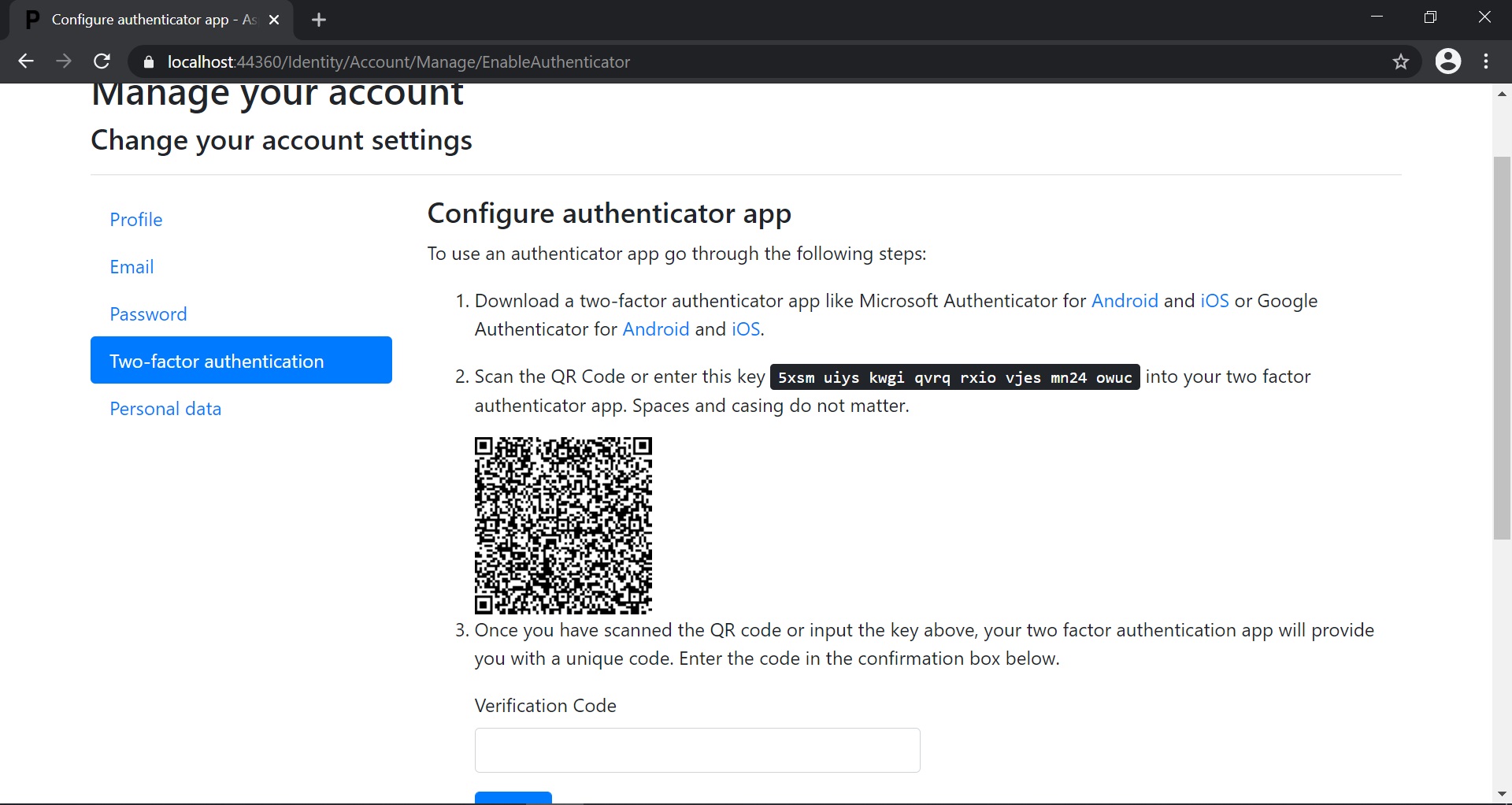The image size is (1512, 805).
Task: Click the Verification Code label
Action: 545,706
